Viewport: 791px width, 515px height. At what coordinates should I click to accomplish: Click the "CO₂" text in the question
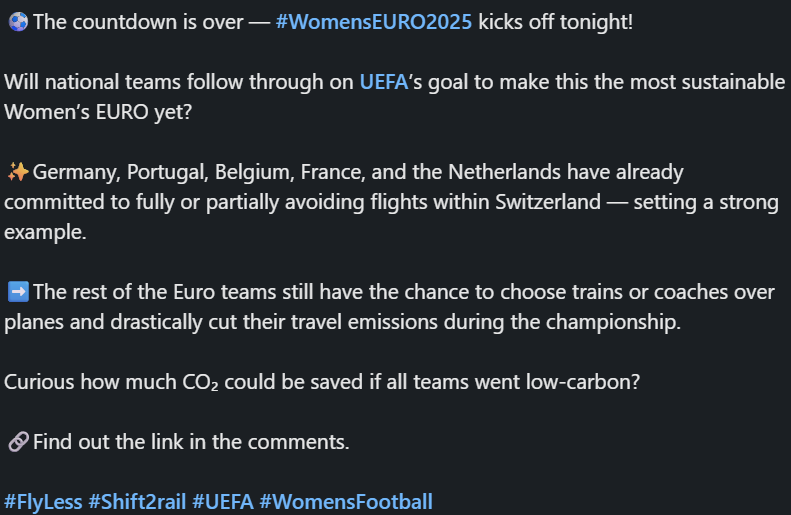(198, 382)
